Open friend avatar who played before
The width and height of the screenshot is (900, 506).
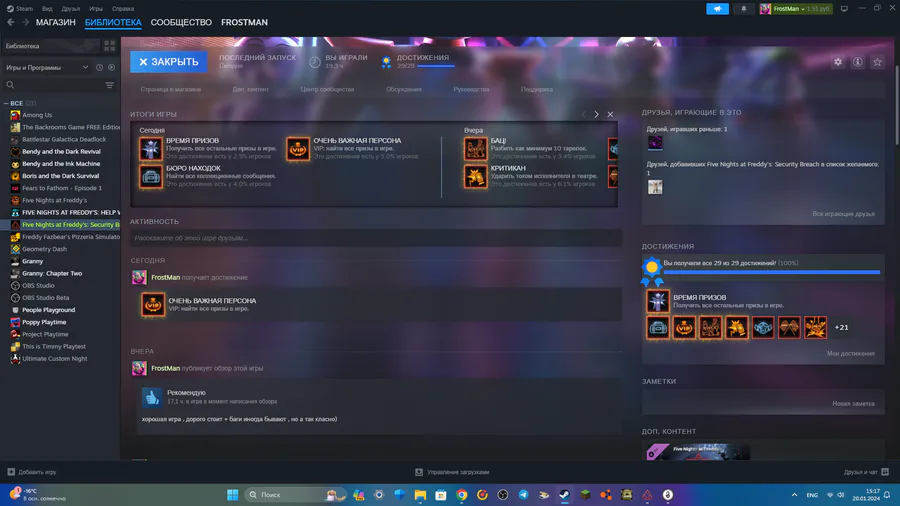[x=655, y=142]
